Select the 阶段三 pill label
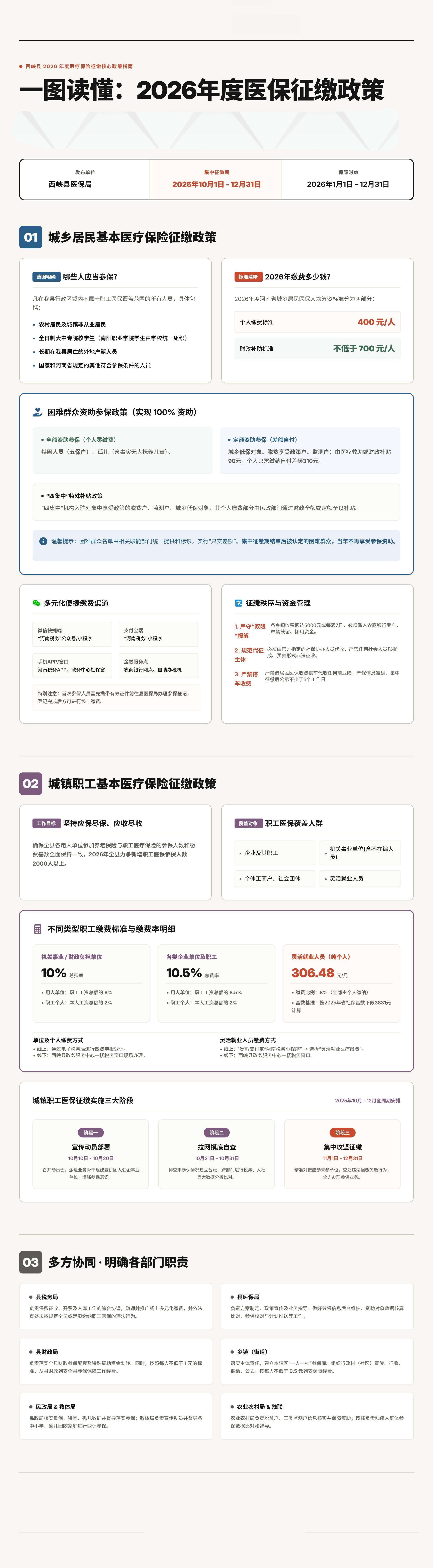433x1568 pixels. pos(342,1133)
